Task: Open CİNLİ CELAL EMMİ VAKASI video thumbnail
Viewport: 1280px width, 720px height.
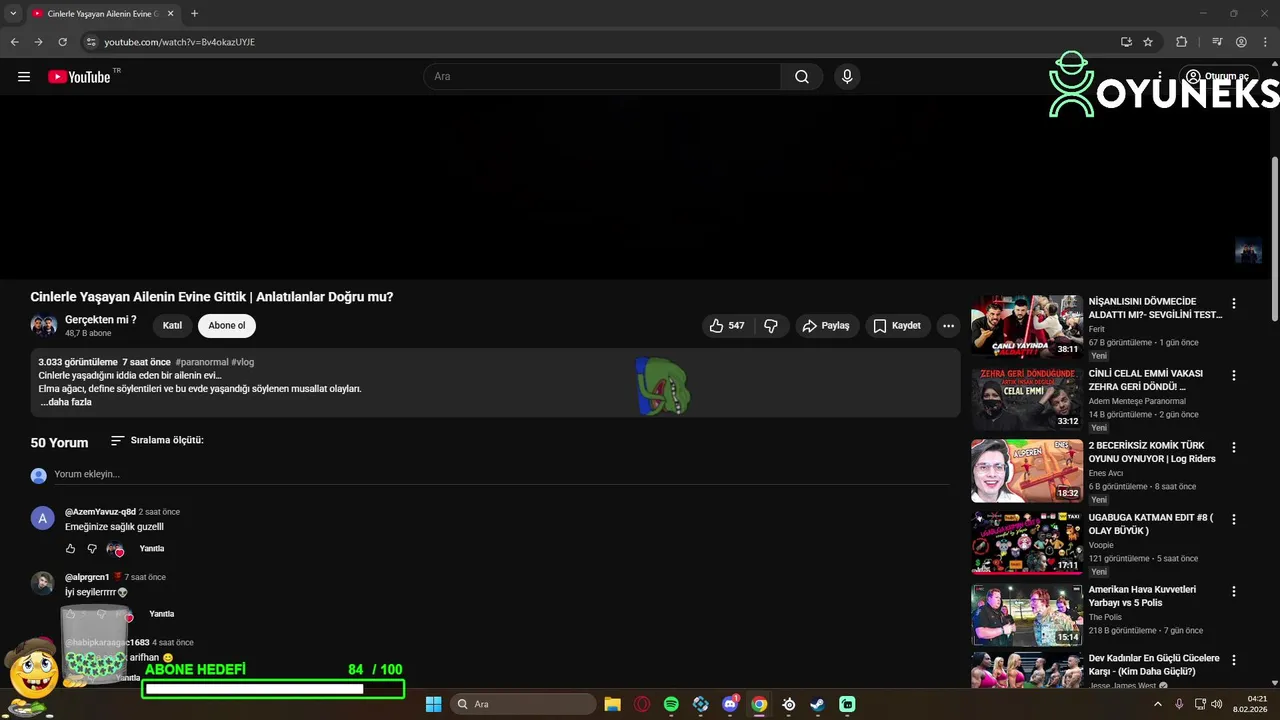Action: [x=1026, y=398]
